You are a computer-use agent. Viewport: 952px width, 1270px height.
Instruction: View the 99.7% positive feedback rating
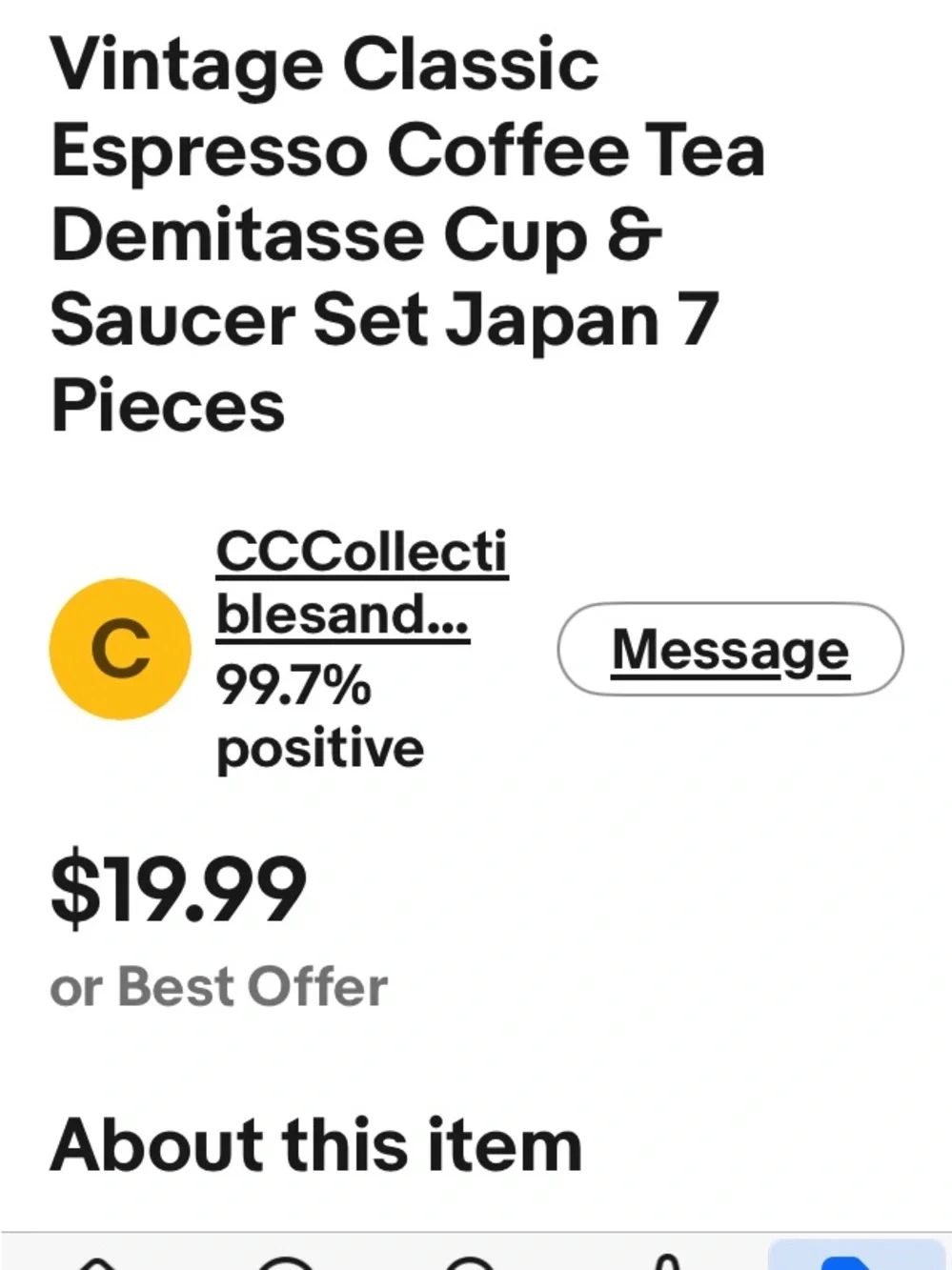[x=320, y=716]
